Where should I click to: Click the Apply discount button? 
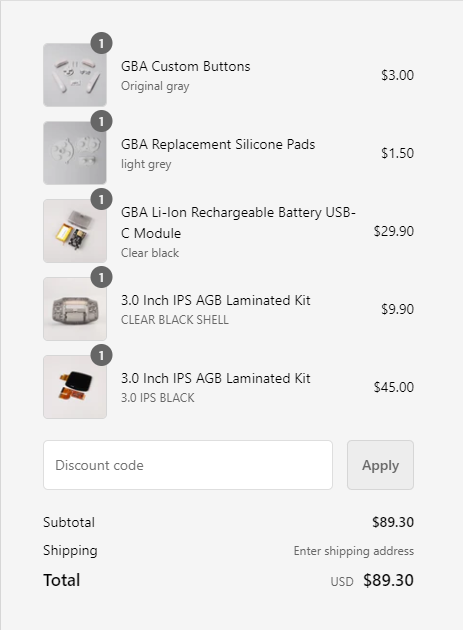point(380,465)
